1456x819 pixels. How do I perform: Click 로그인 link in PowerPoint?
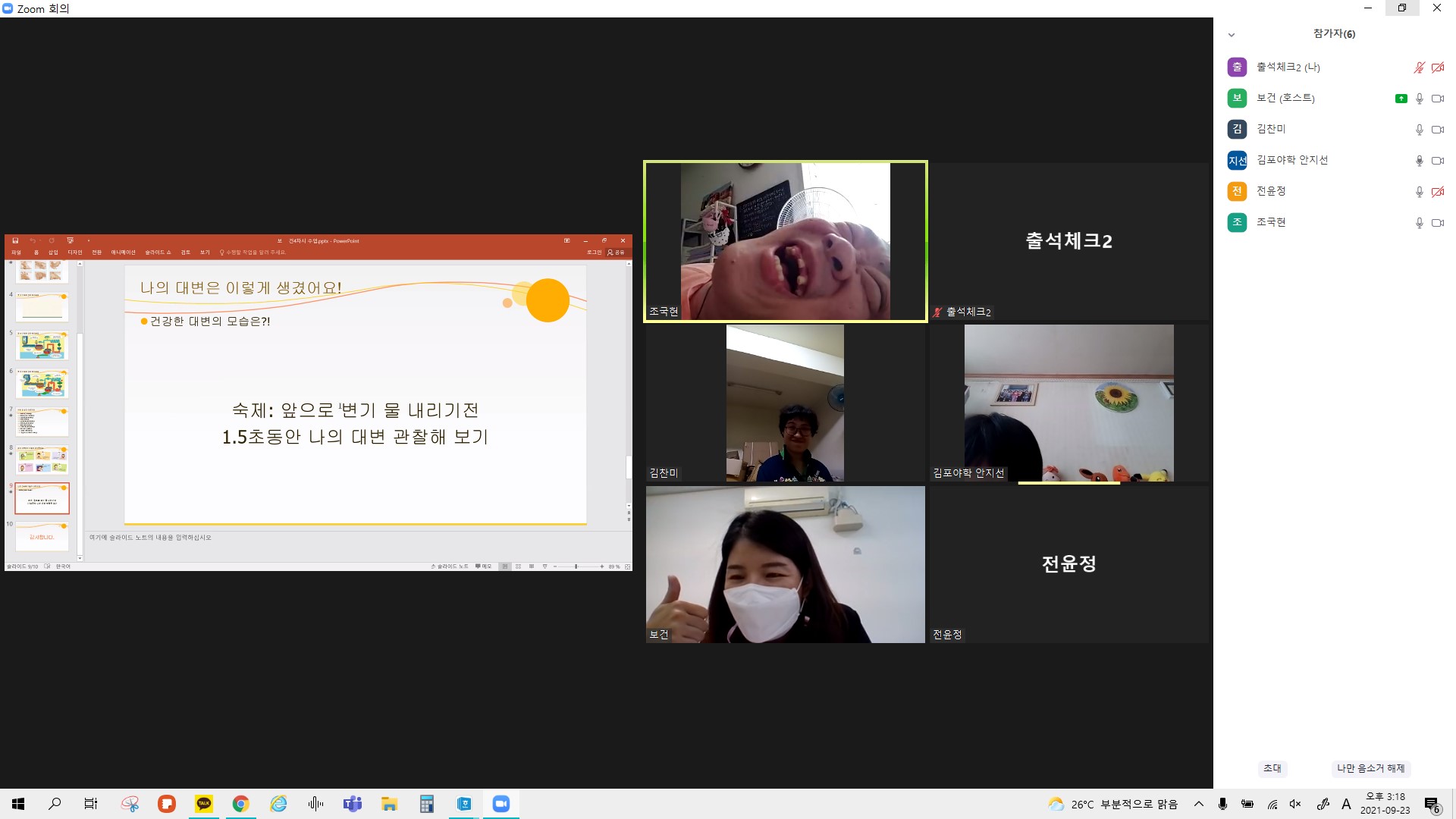pos(594,253)
